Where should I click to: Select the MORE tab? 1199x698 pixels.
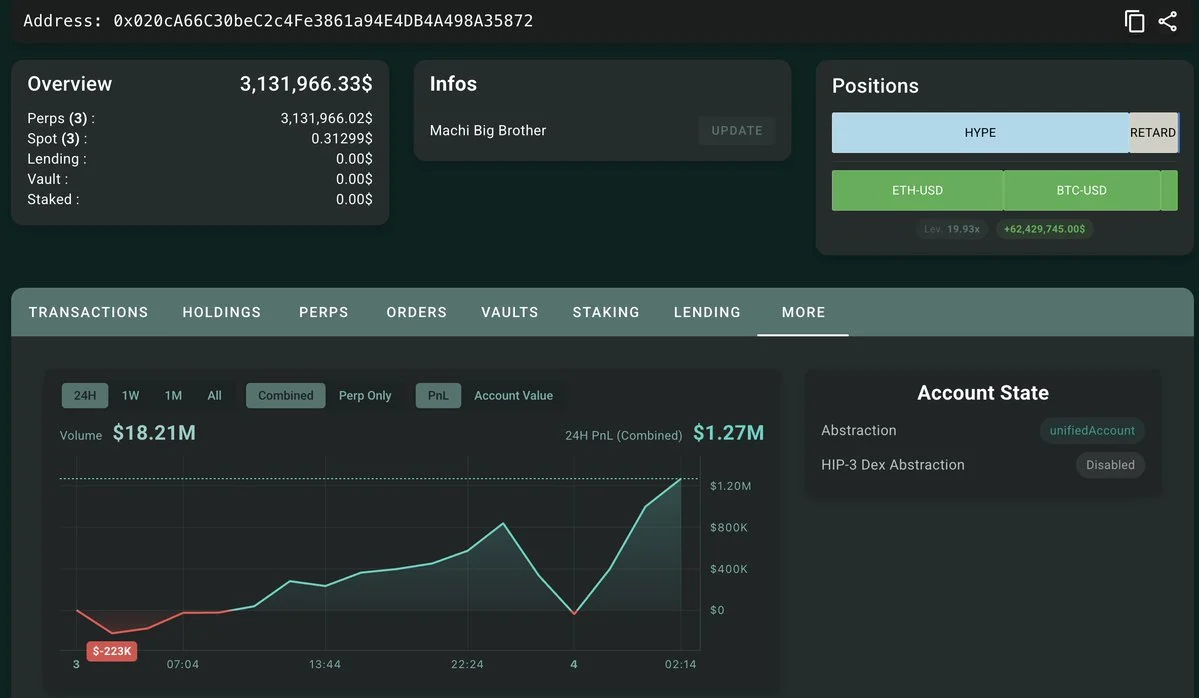pos(803,312)
